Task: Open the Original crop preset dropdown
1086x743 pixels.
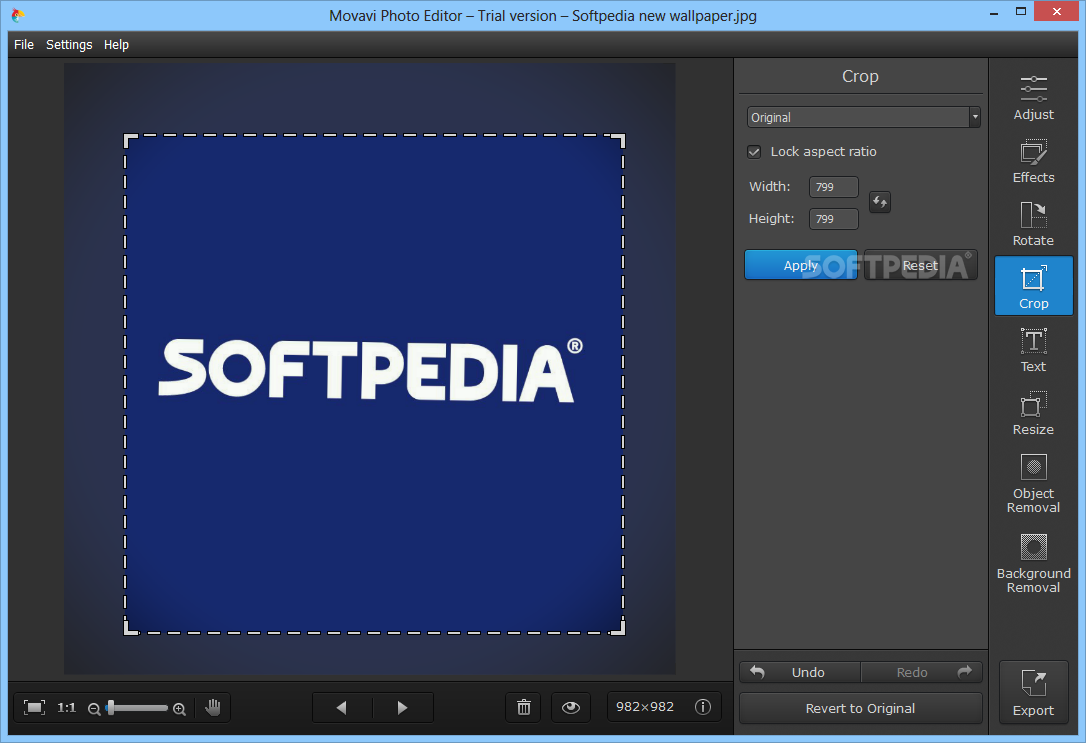Action: coord(863,117)
